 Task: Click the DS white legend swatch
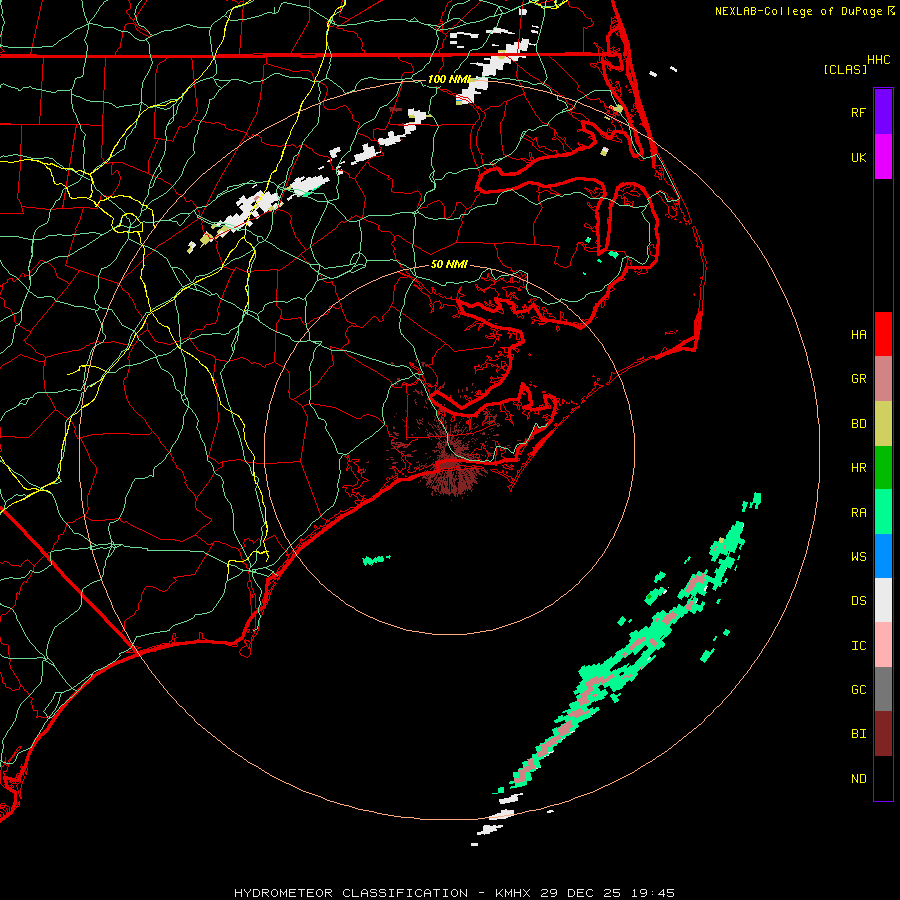tap(883, 600)
